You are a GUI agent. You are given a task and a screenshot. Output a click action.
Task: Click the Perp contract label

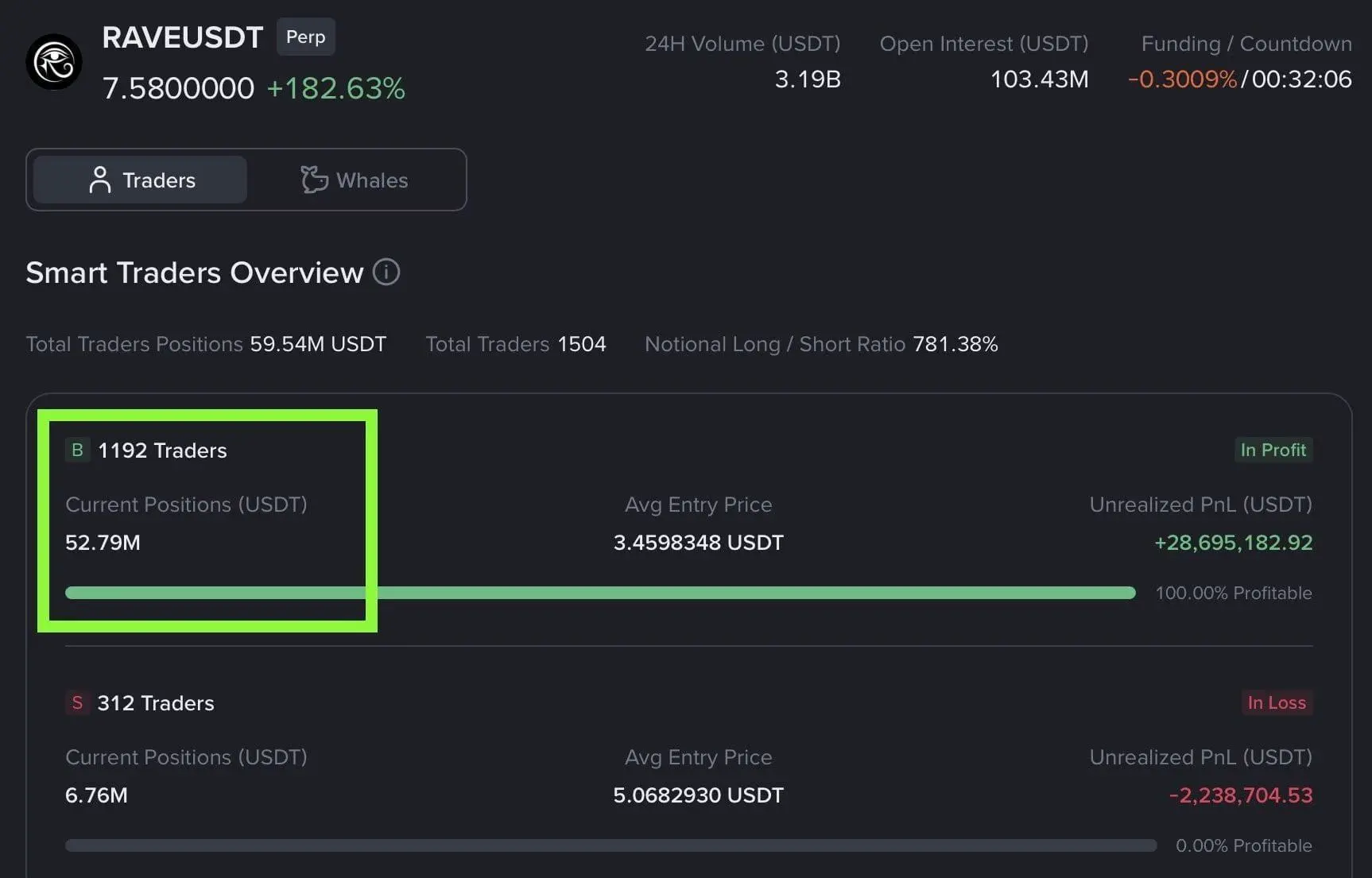tap(305, 37)
